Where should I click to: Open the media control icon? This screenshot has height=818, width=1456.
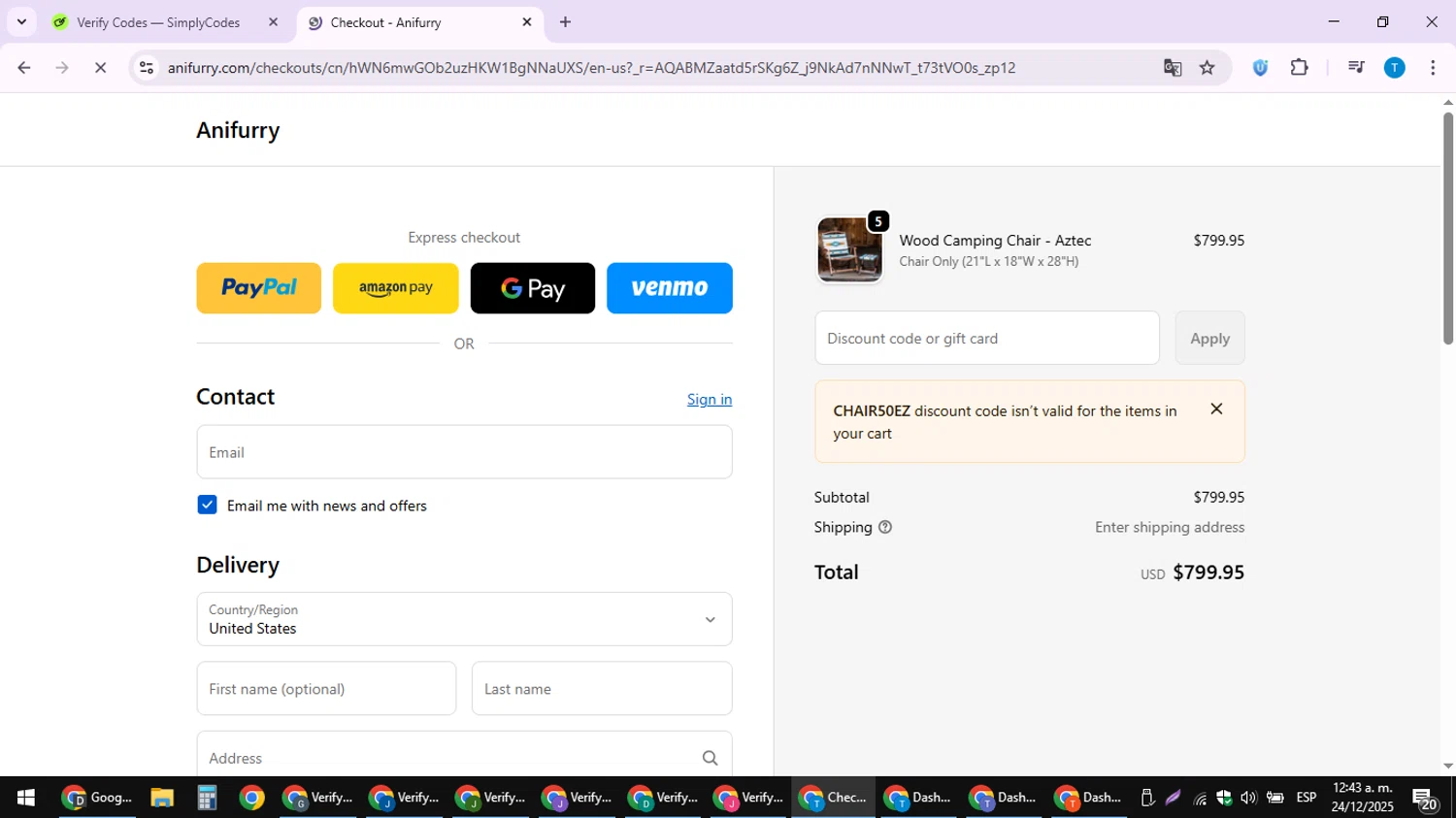coord(1356,68)
